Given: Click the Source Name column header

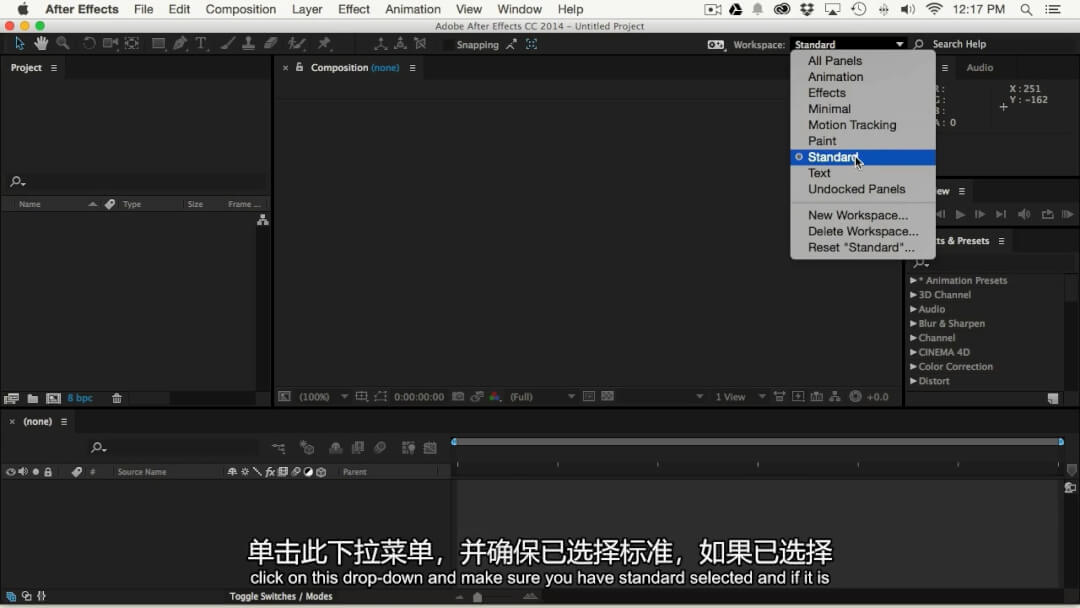Looking at the screenshot, I should coord(142,472).
